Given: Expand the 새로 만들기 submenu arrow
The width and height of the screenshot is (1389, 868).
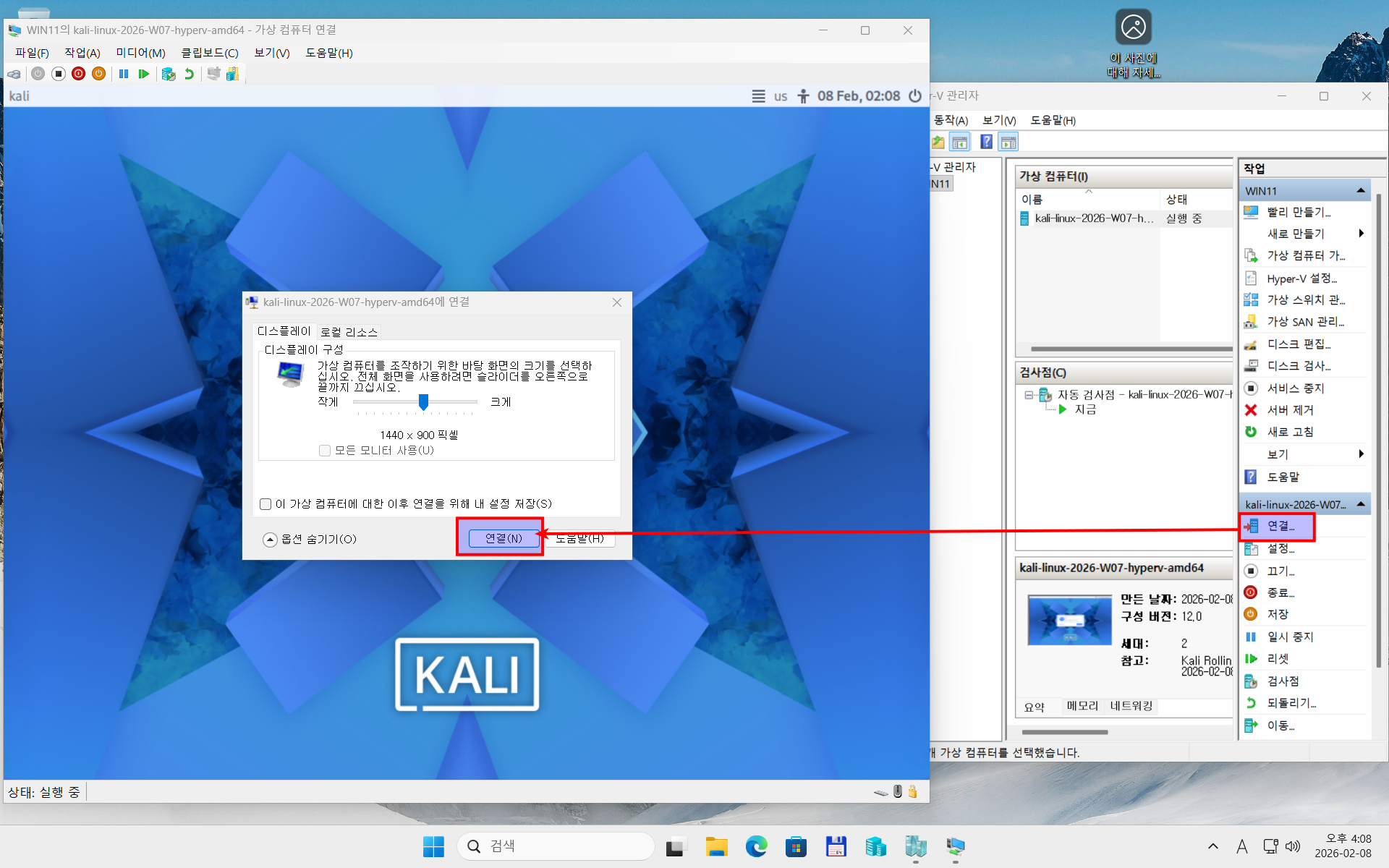Looking at the screenshot, I should (x=1361, y=234).
